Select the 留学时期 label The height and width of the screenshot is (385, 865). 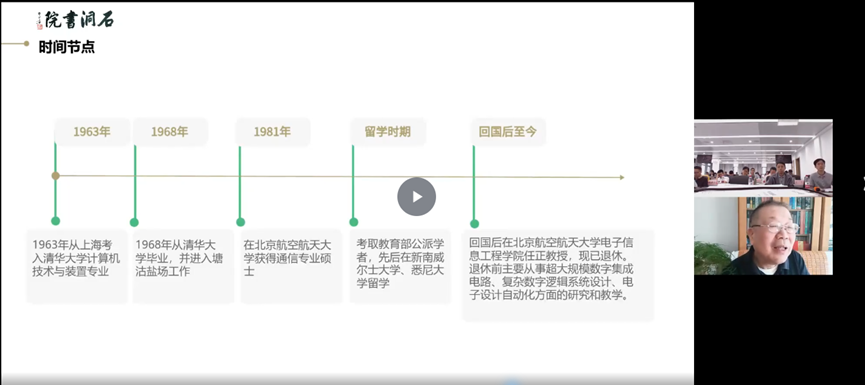click(x=388, y=132)
